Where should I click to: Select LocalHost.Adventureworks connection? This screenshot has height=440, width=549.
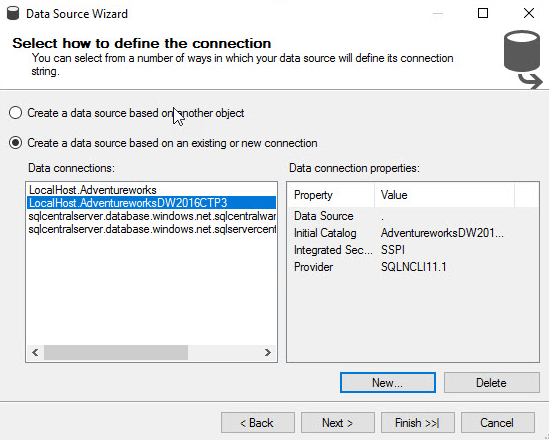click(151, 190)
